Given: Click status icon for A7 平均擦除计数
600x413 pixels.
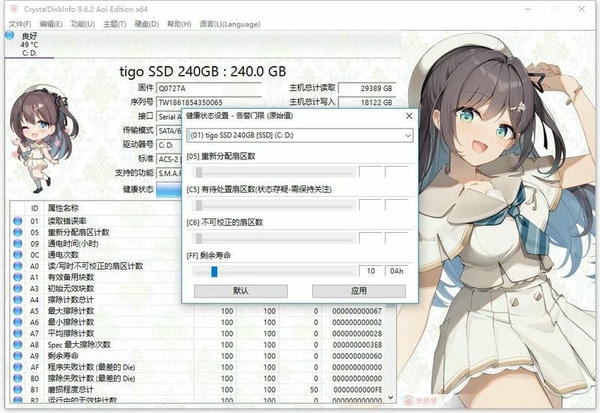Looking at the screenshot, I should tap(17, 333).
